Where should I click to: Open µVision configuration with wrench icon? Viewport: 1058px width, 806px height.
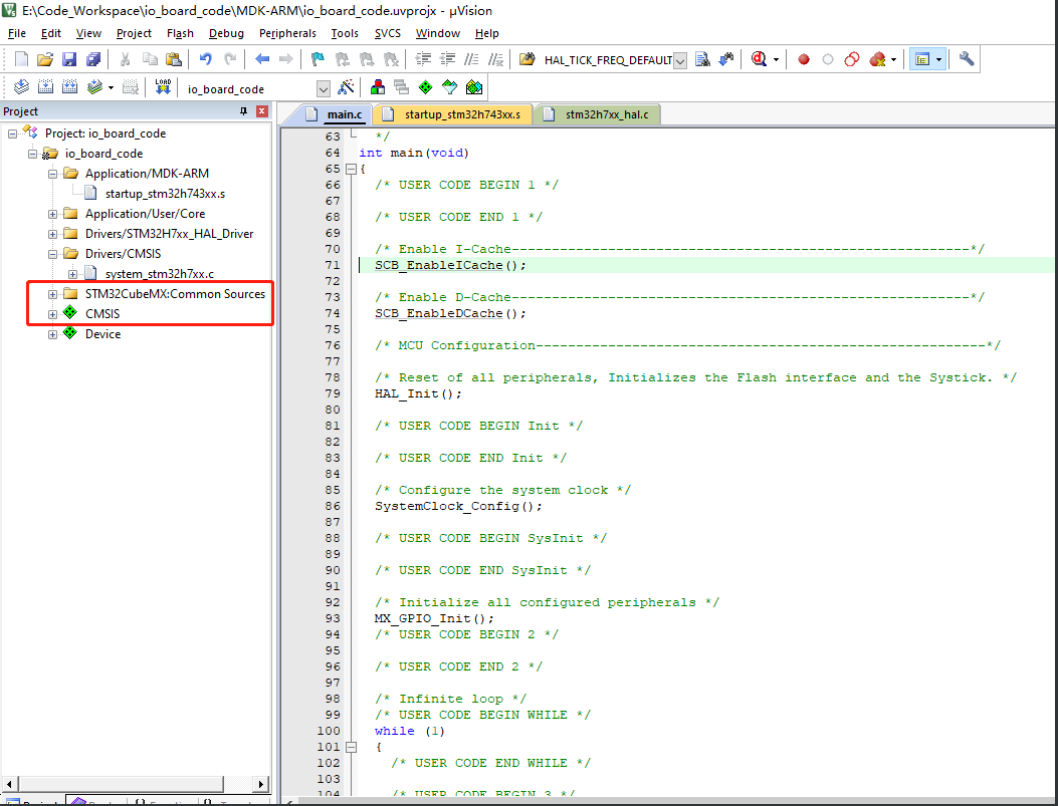pos(966,59)
